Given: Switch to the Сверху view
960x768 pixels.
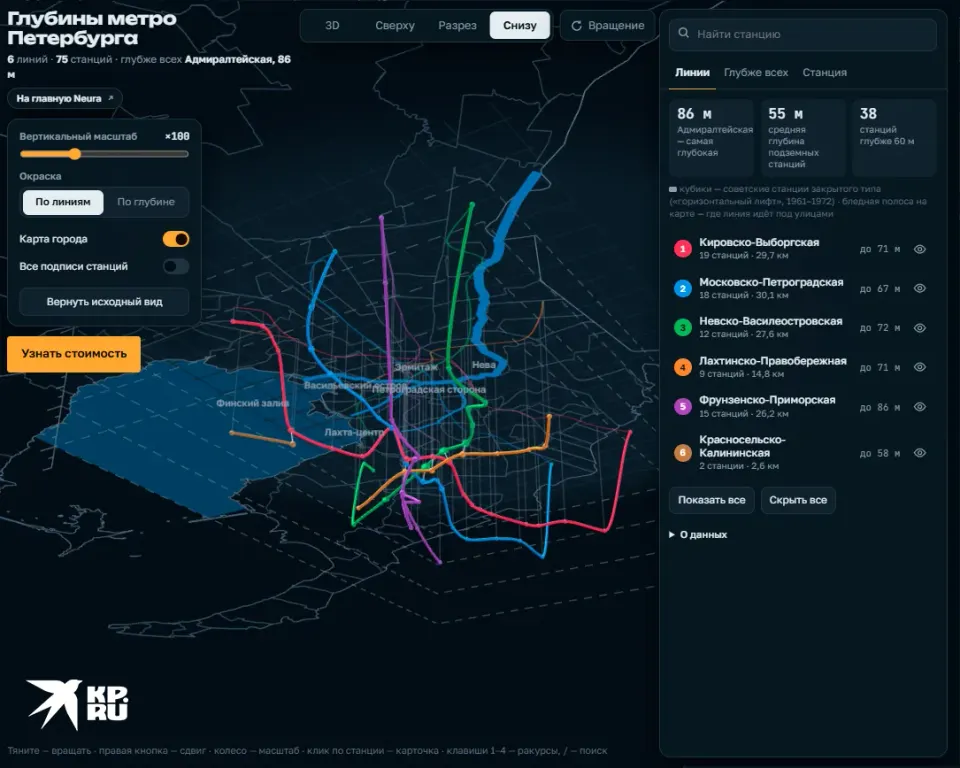Looking at the screenshot, I should (x=395, y=26).
